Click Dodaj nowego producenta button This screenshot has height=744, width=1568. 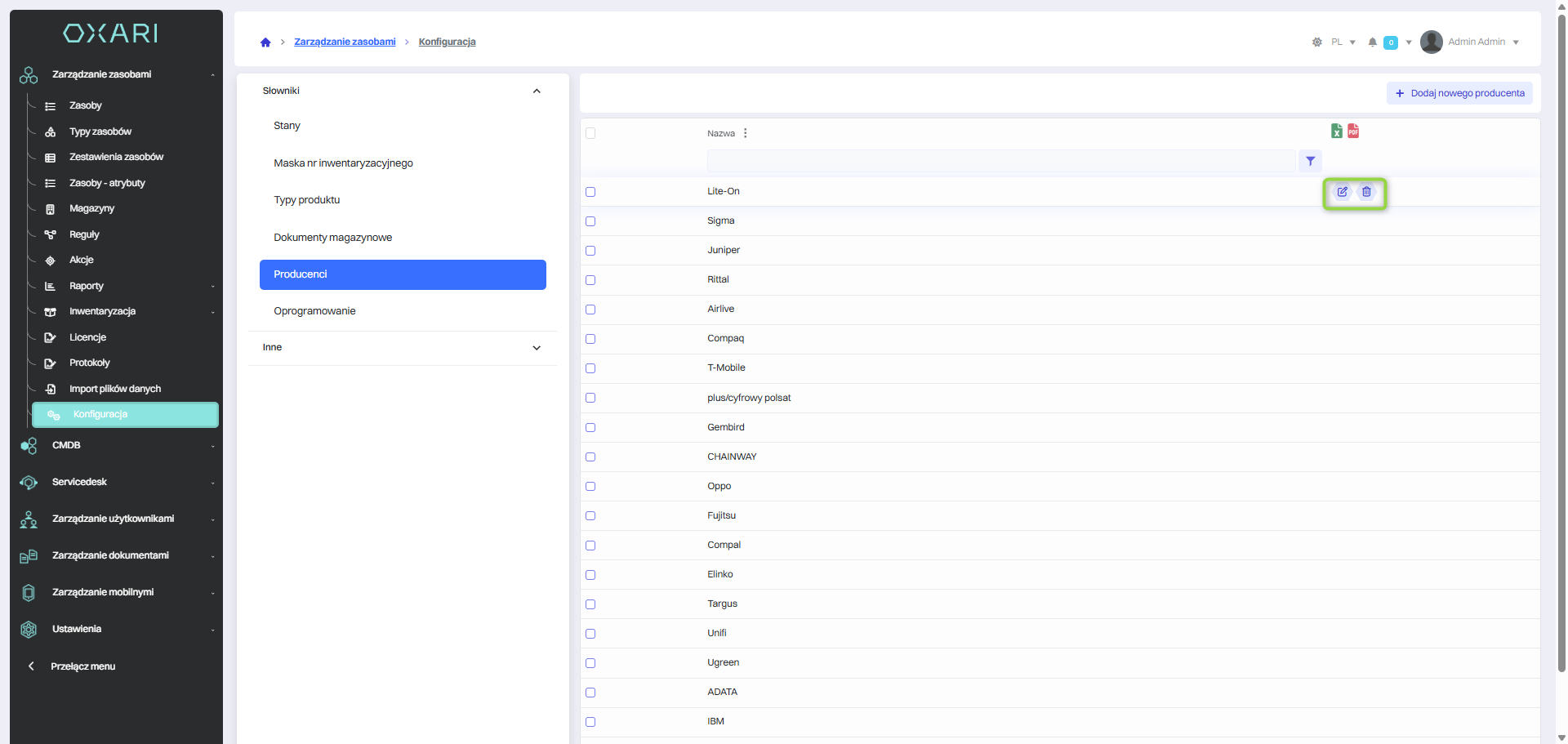tap(1459, 93)
